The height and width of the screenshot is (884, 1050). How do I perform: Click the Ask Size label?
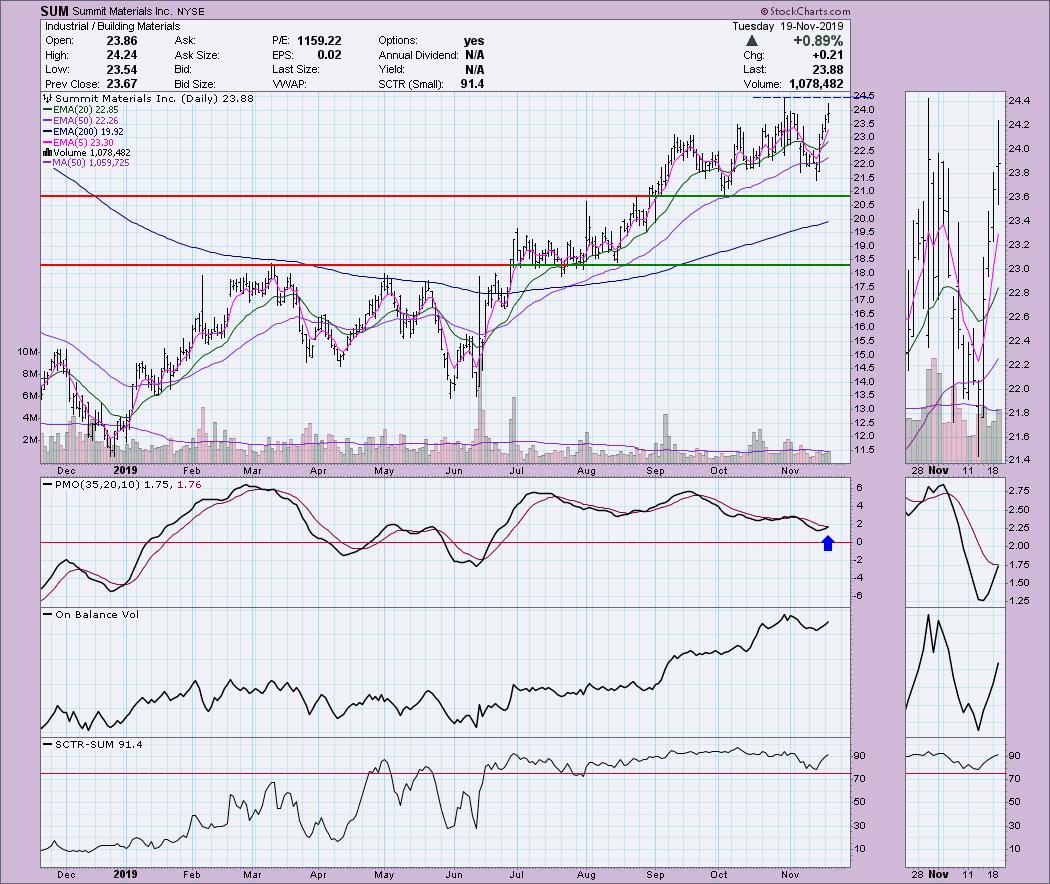coord(197,56)
